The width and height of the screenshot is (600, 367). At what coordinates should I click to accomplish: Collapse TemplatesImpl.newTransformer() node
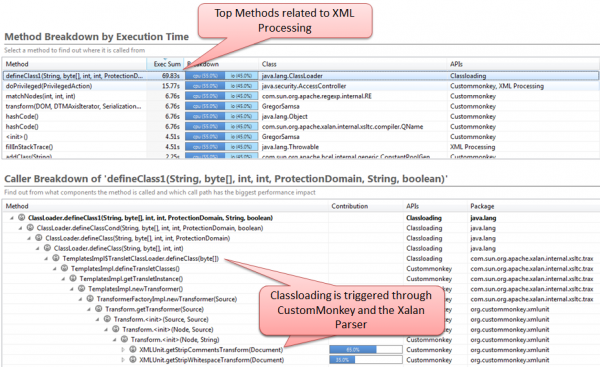(x=72, y=289)
